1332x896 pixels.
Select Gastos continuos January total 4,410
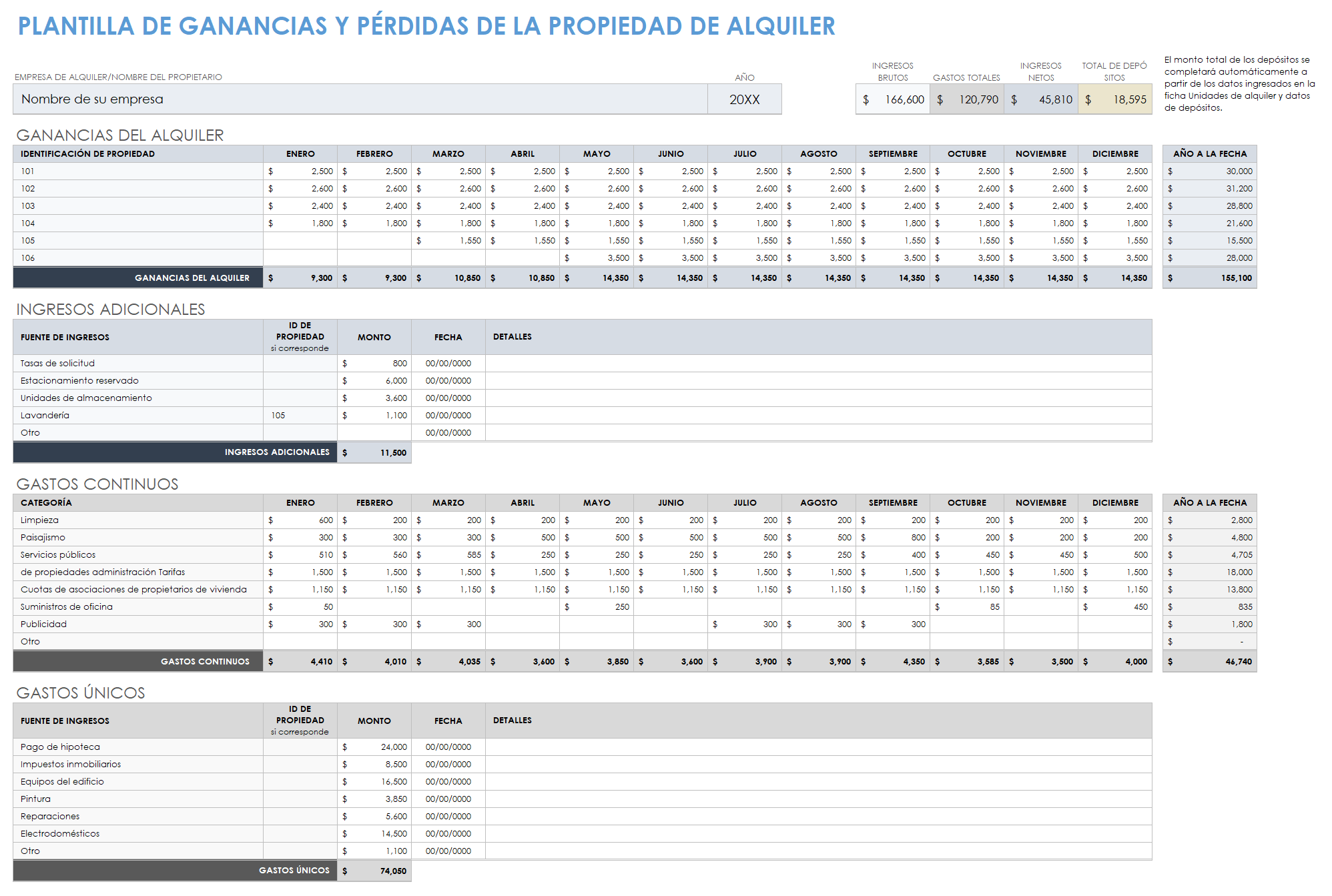point(300,662)
